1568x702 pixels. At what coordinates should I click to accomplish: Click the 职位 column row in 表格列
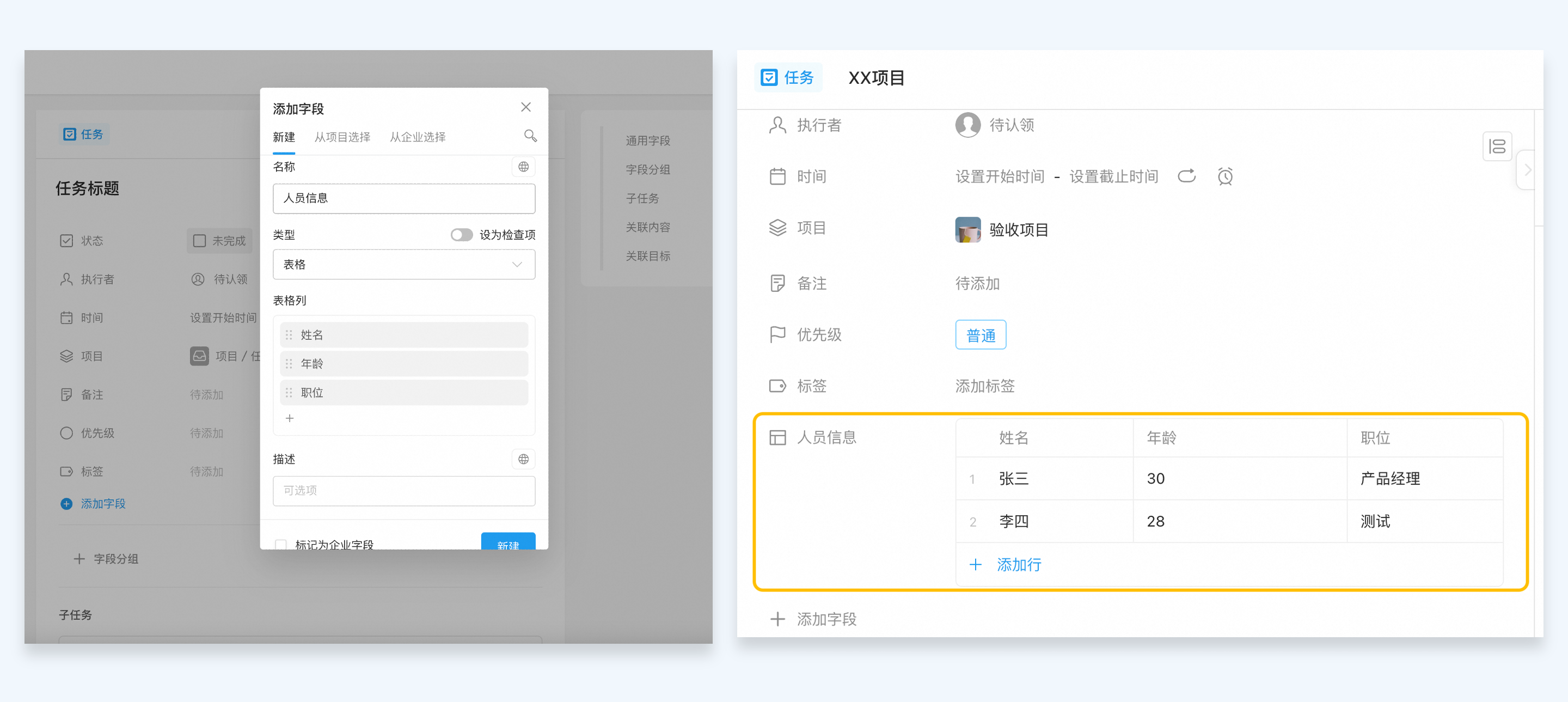pos(404,393)
